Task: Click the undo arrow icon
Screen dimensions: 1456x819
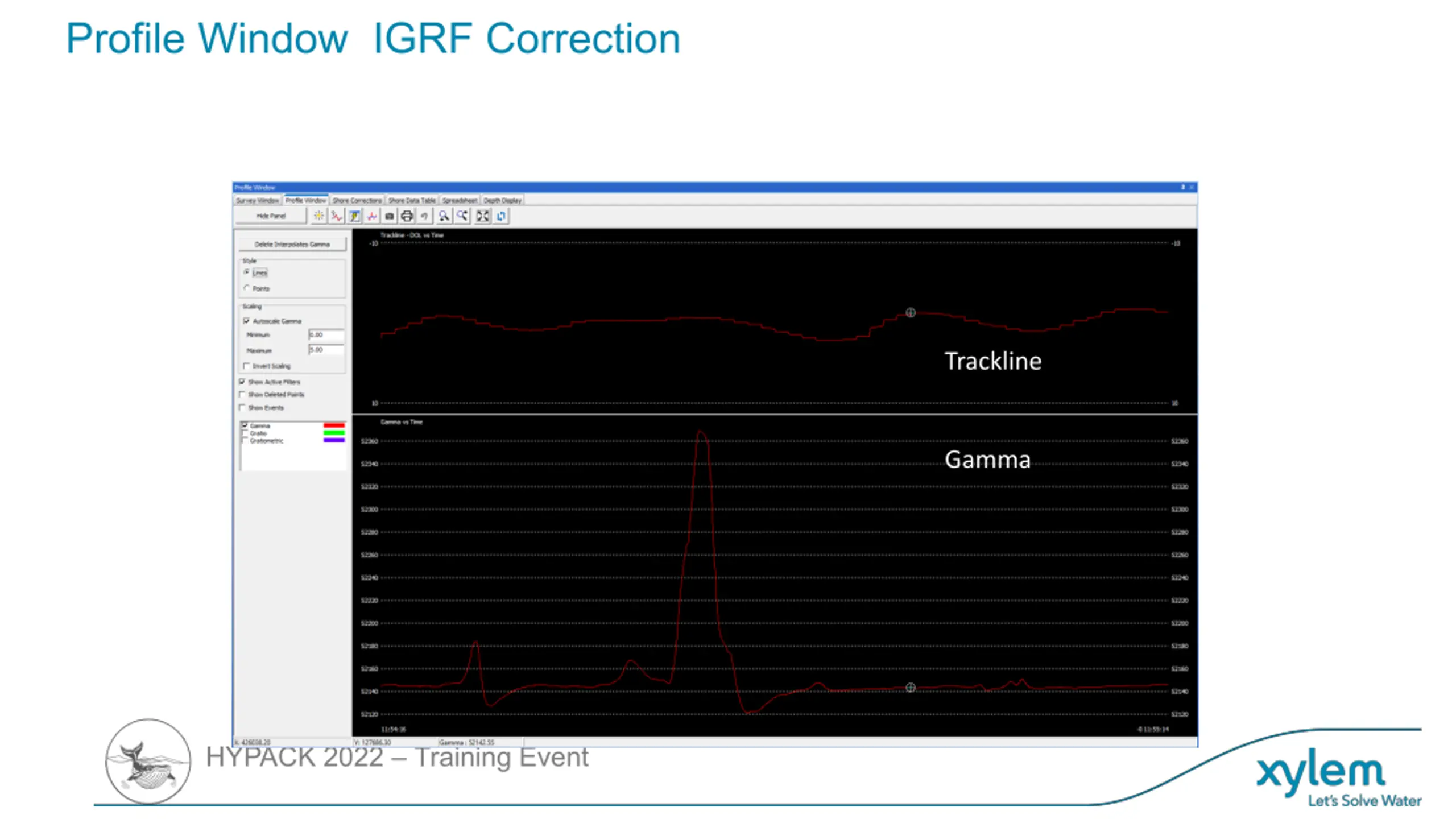Action: pyautogui.click(x=424, y=216)
